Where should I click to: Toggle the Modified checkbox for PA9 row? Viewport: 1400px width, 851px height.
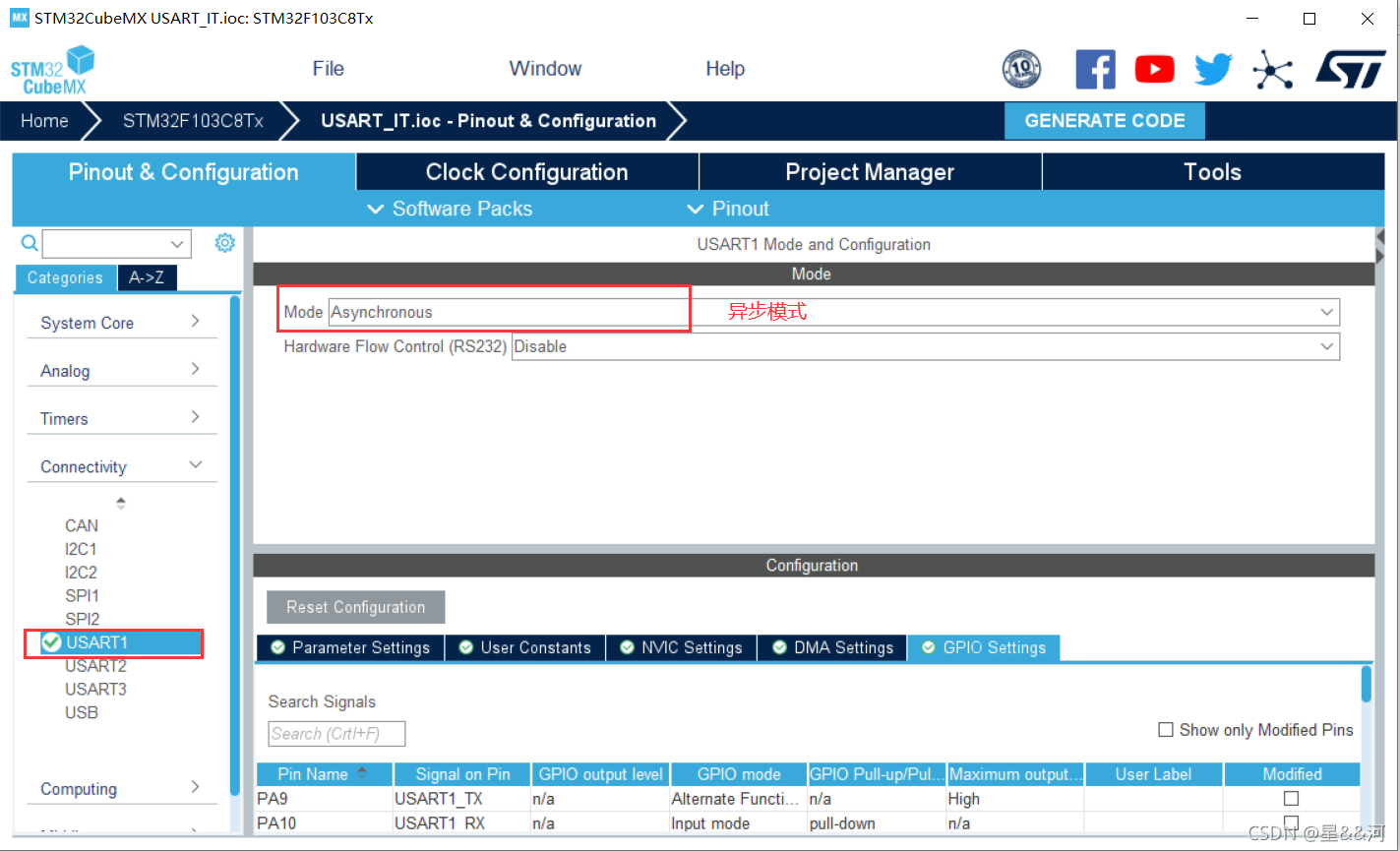coord(1291,799)
